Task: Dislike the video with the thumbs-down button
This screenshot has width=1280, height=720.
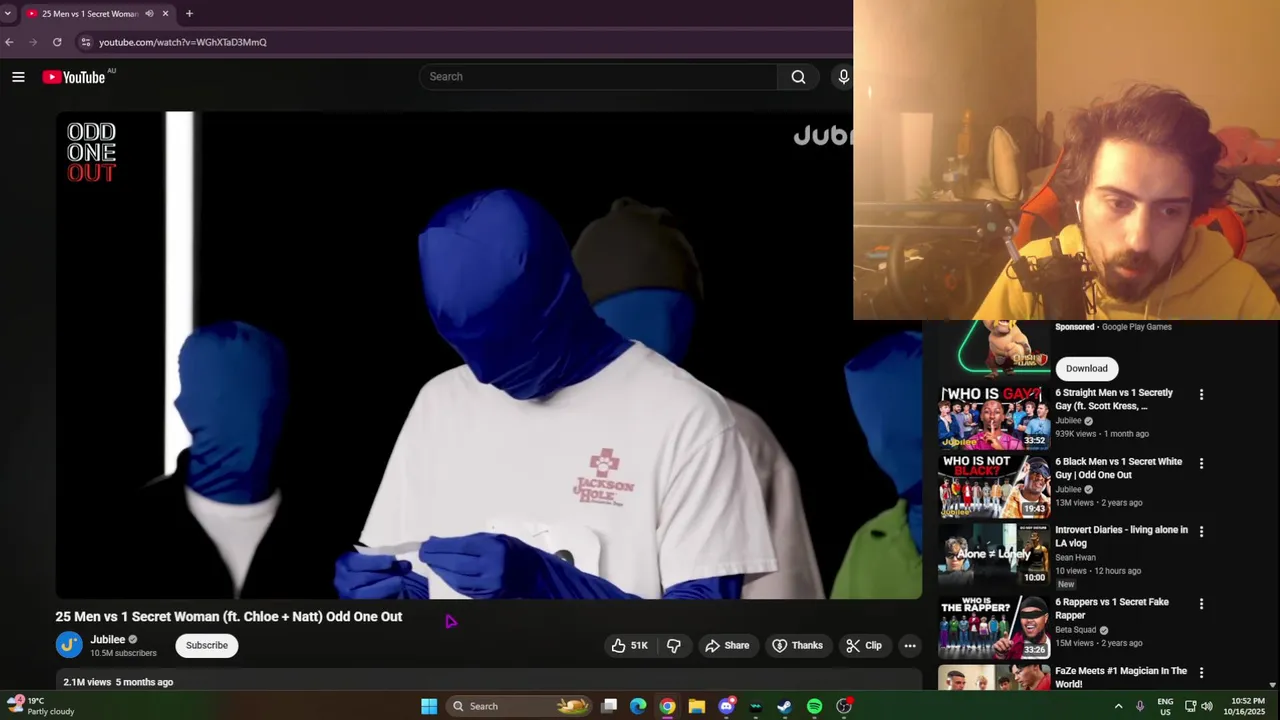Action: [x=673, y=646]
